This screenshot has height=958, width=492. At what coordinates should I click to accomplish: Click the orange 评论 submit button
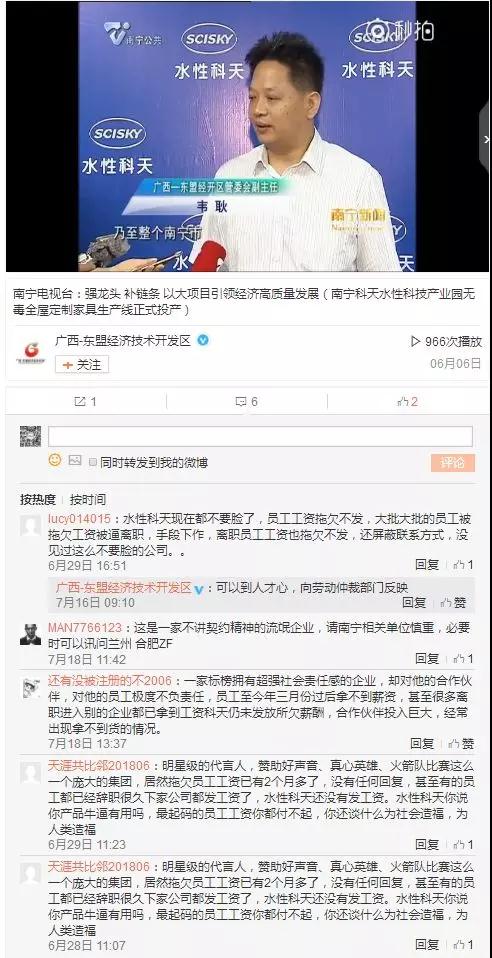pos(452,463)
